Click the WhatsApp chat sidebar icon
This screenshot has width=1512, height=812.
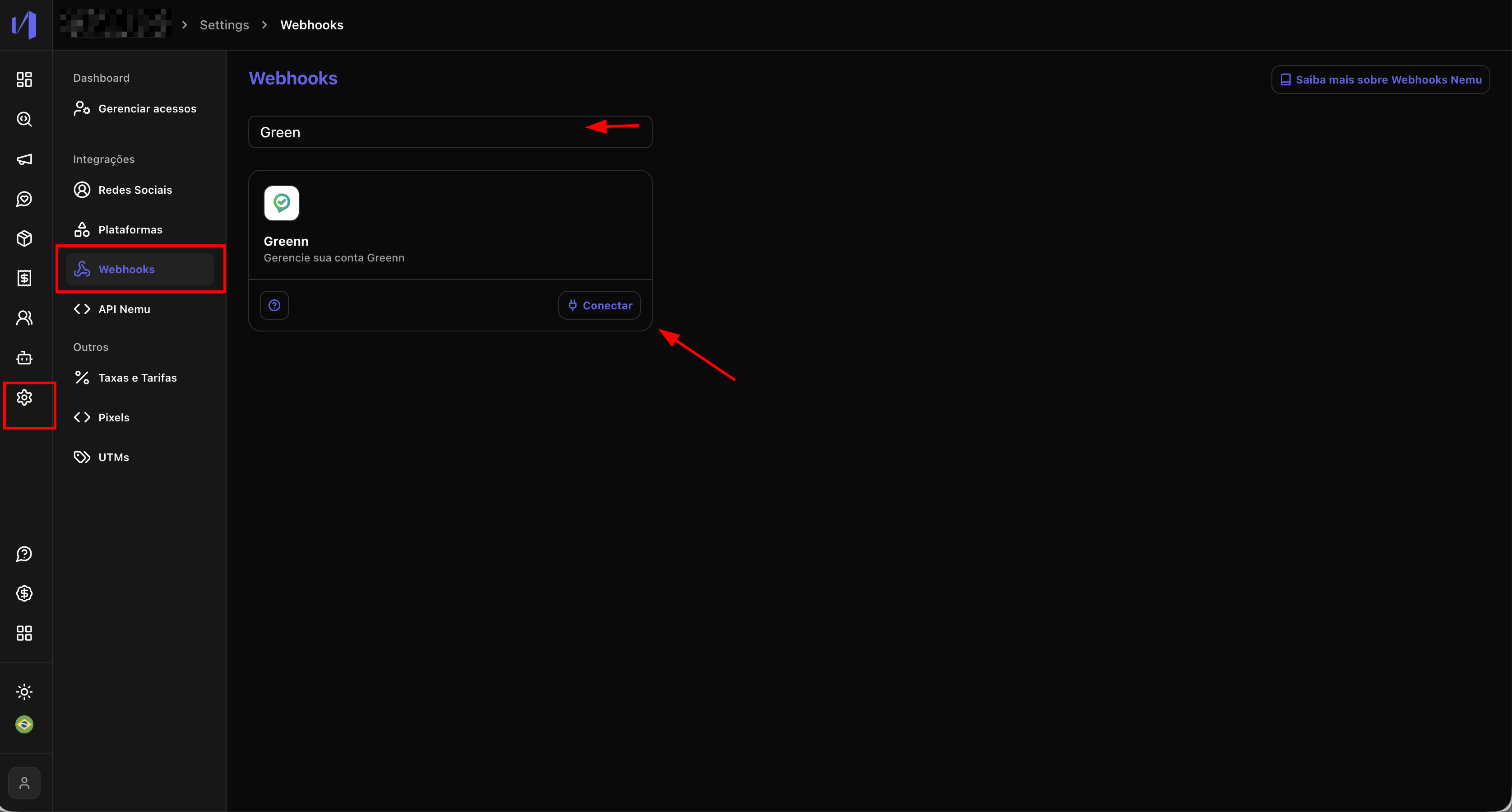click(x=24, y=199)
